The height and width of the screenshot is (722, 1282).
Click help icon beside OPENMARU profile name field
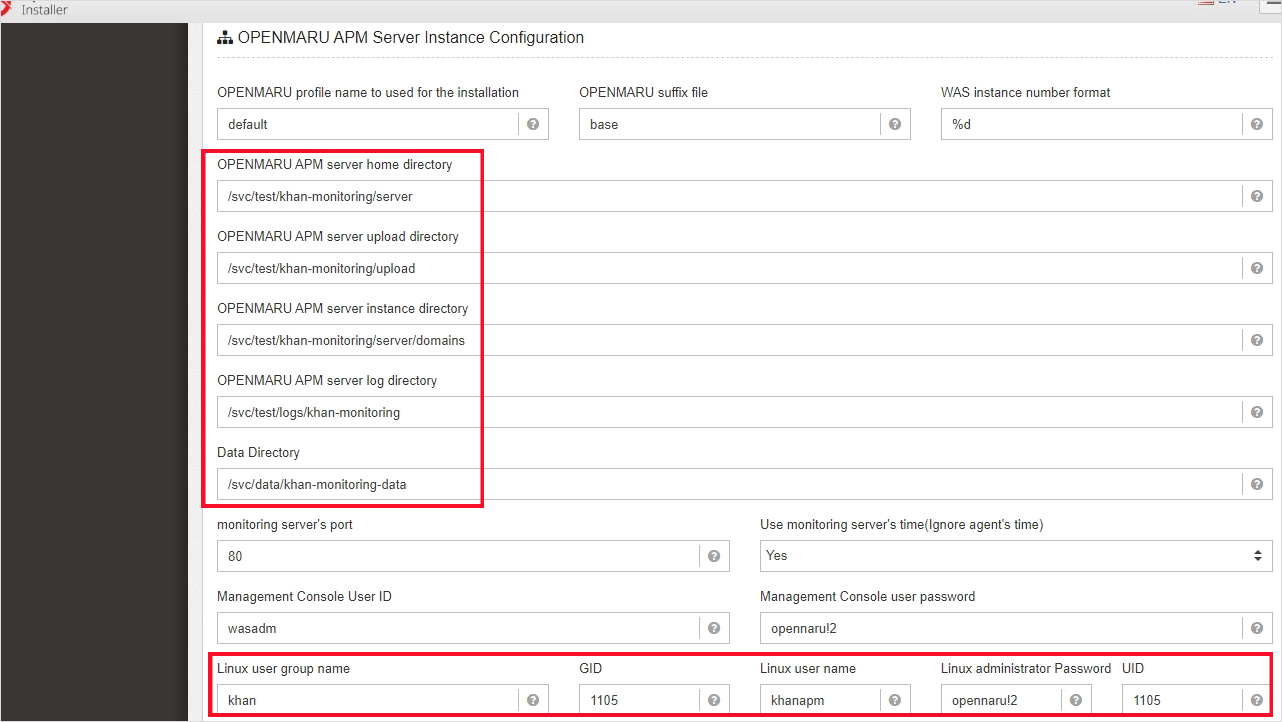(x=533, y=124)
